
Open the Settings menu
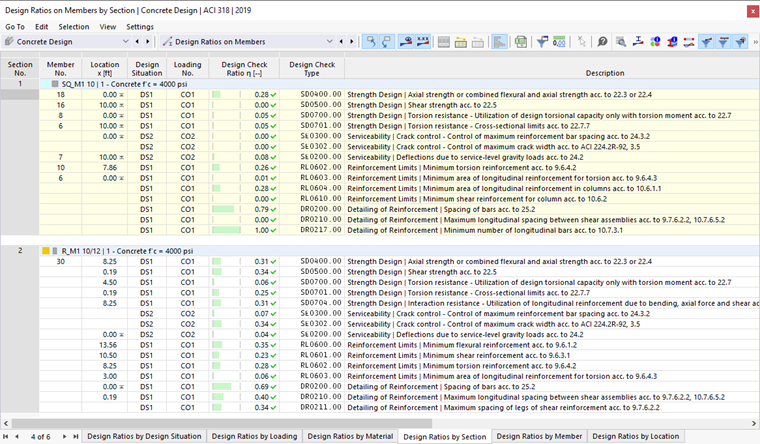click(140, 27)
